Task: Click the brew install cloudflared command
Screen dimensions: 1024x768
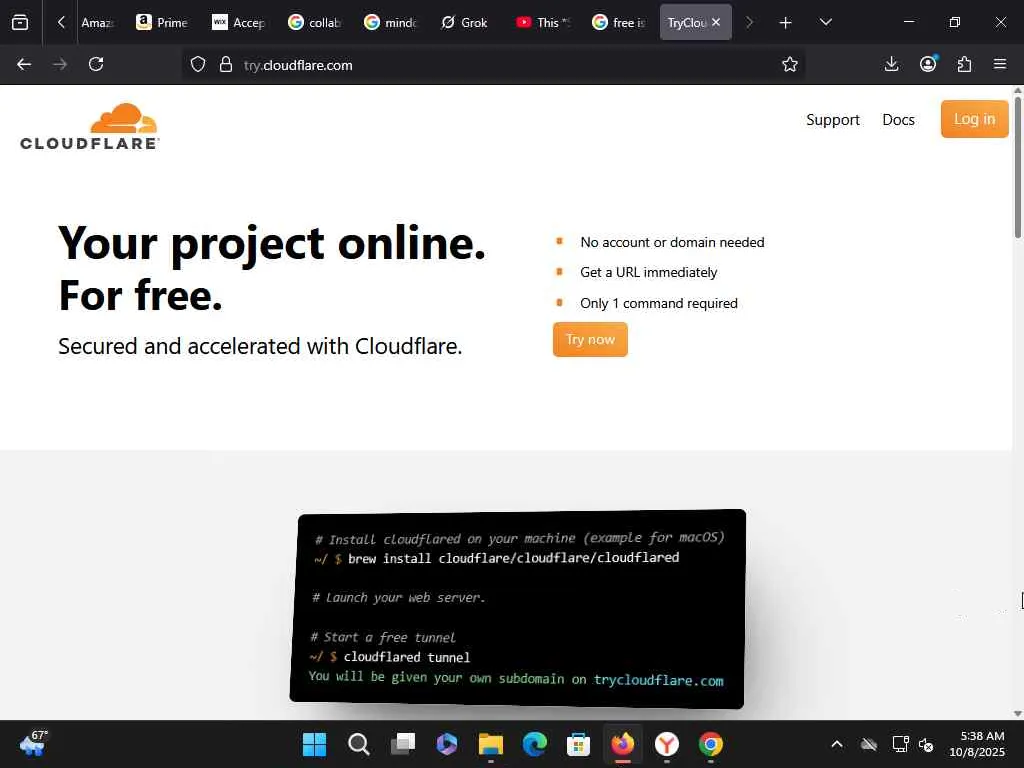Action: (x=513, y=558)
